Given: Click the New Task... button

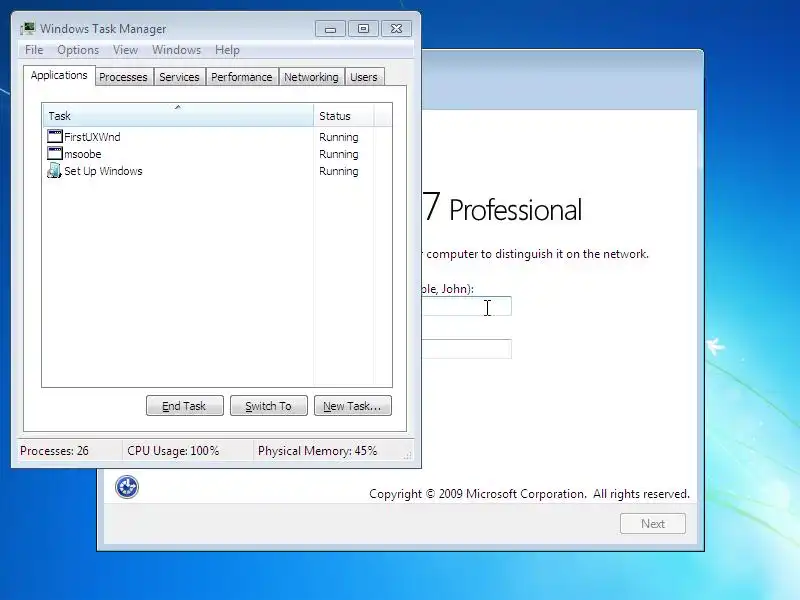Looking at the screenshot, I should [353, 406].
